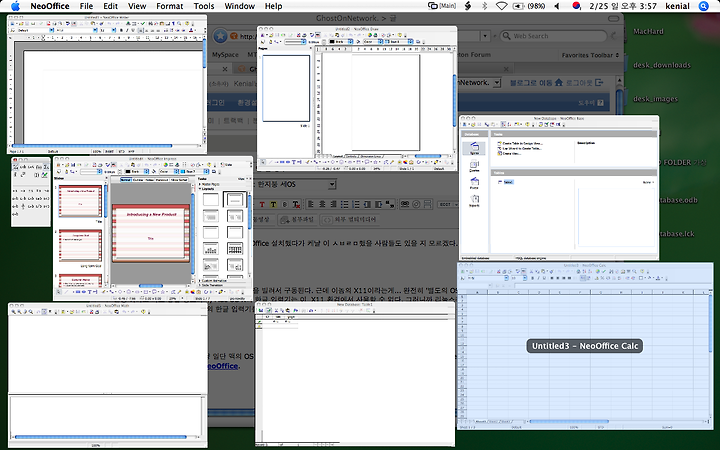Open the View menu

pyautogui.click(x=137, y=6)
